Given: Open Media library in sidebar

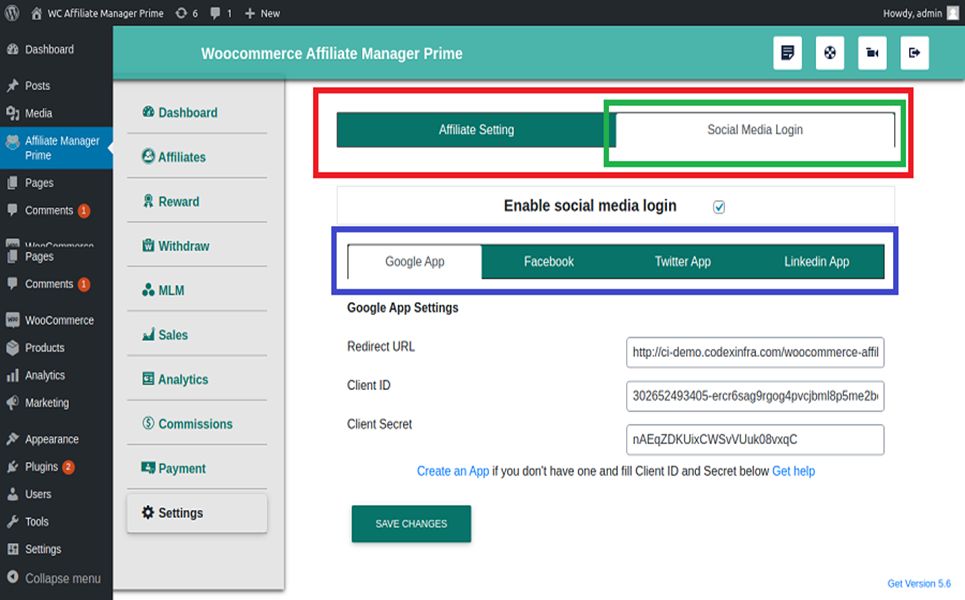Looking at the screenshot, I should tap(30, 113).
